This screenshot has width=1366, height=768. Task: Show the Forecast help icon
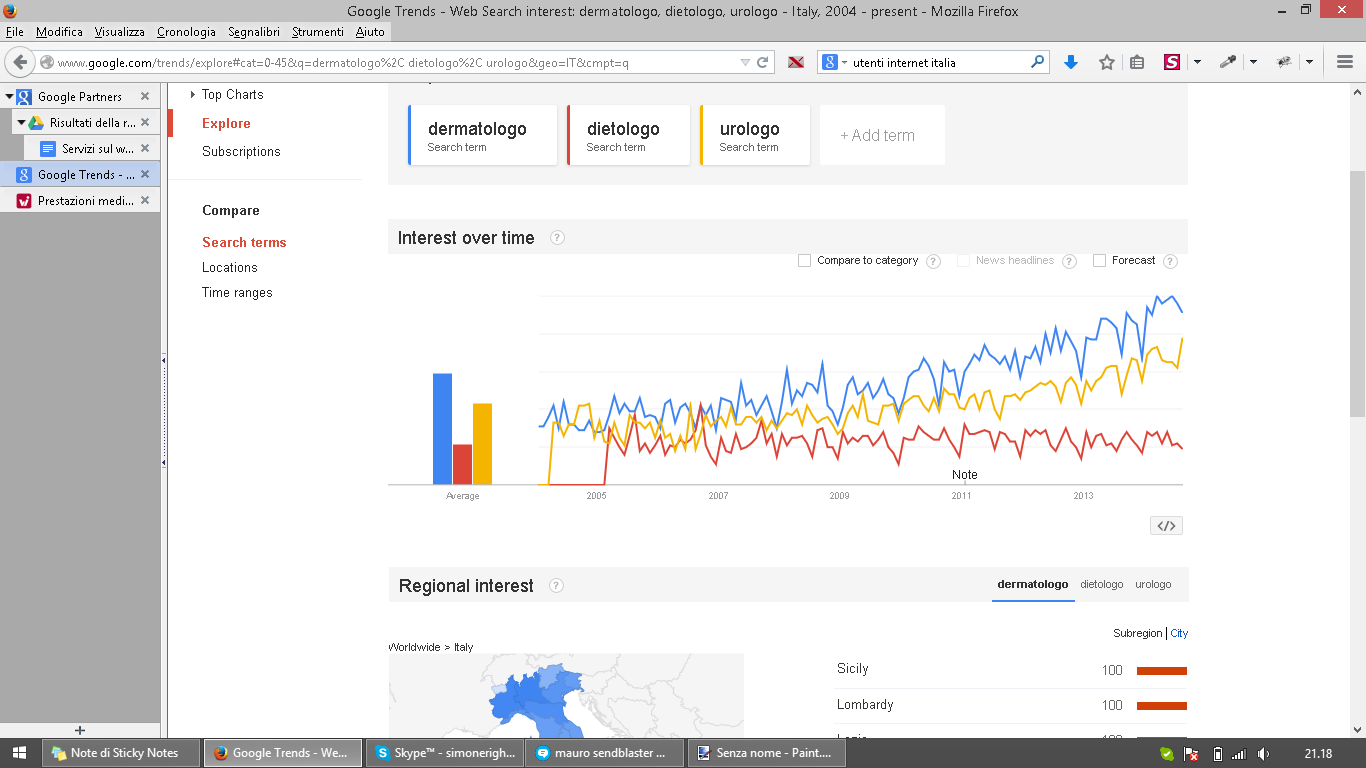click(1170, 261)
